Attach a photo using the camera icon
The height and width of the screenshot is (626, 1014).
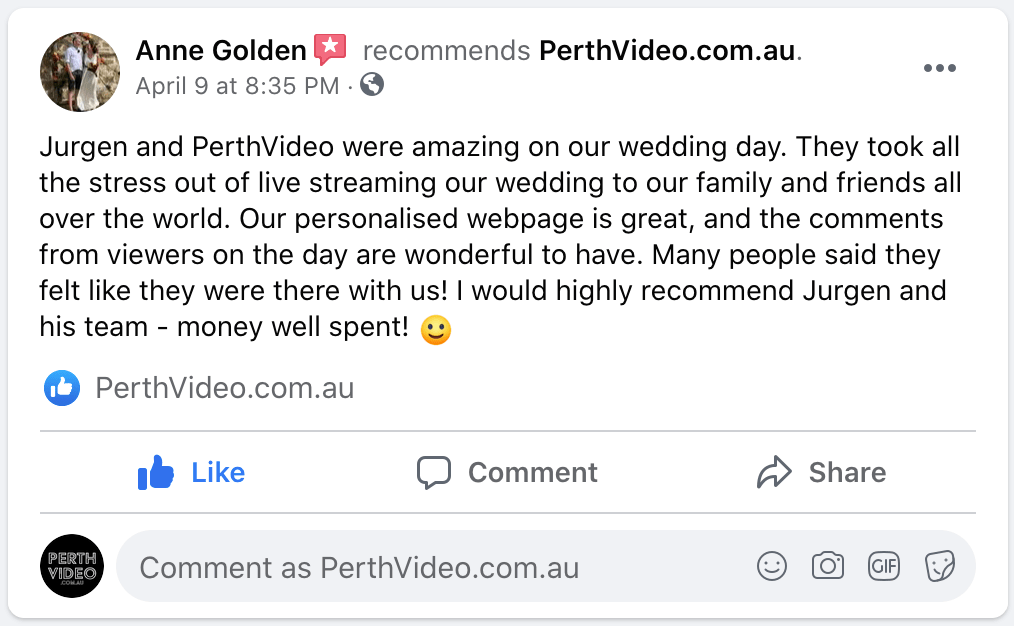click(828, 567)
